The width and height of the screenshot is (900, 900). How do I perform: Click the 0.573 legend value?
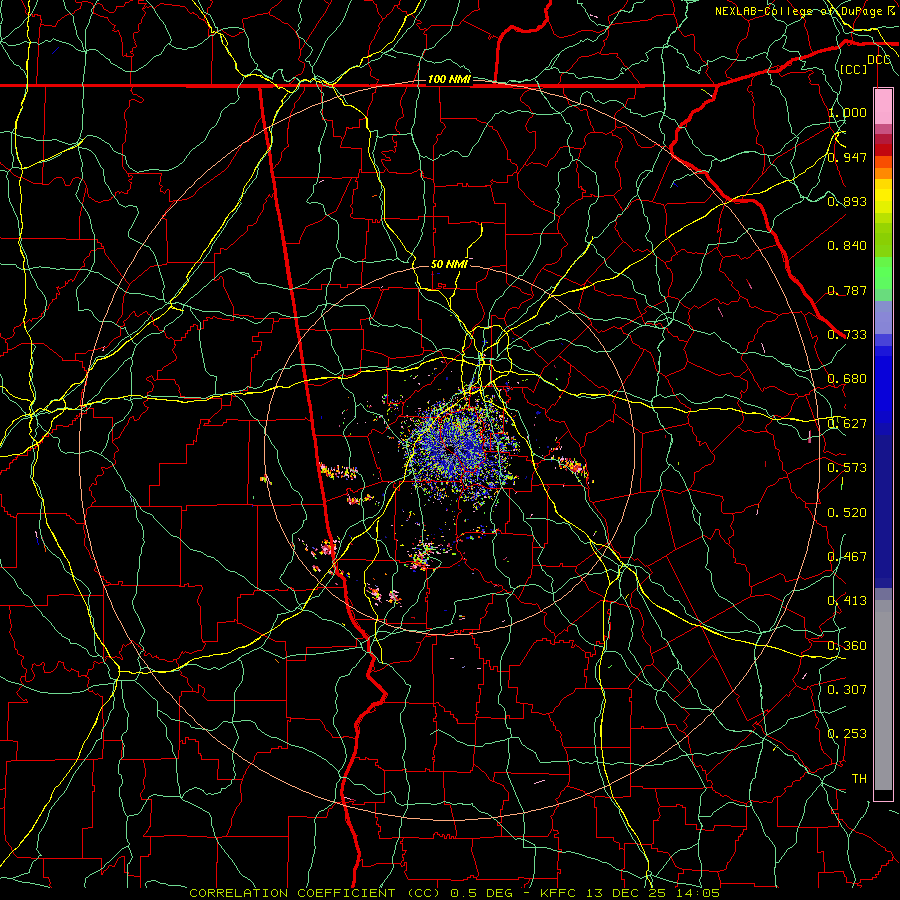click(847, 468)
